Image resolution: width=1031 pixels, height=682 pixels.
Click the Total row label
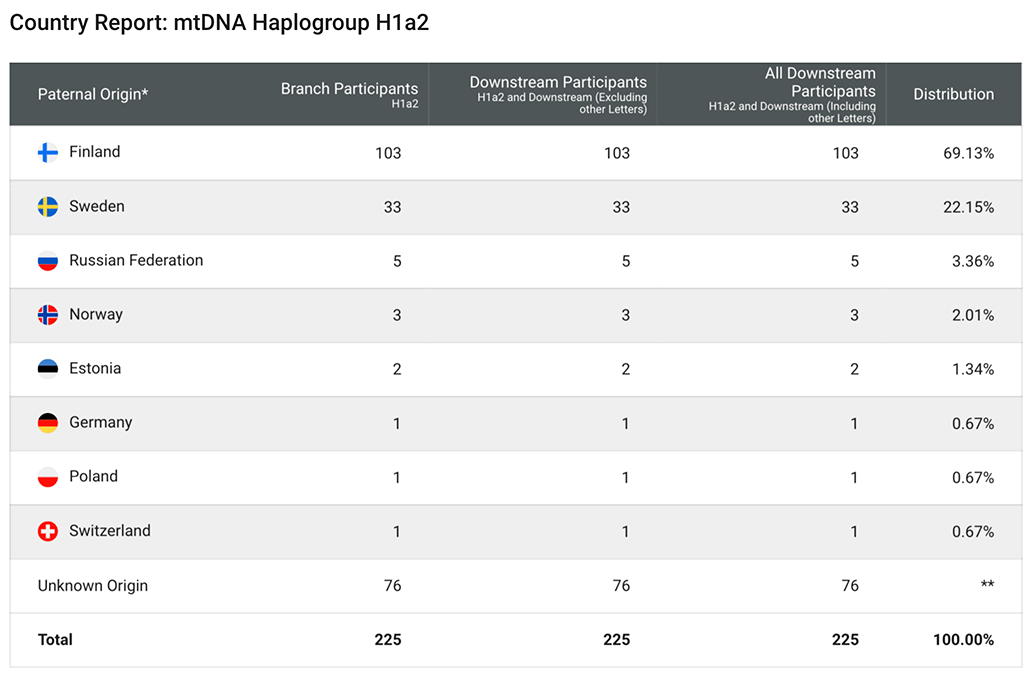tap(55, 640)
